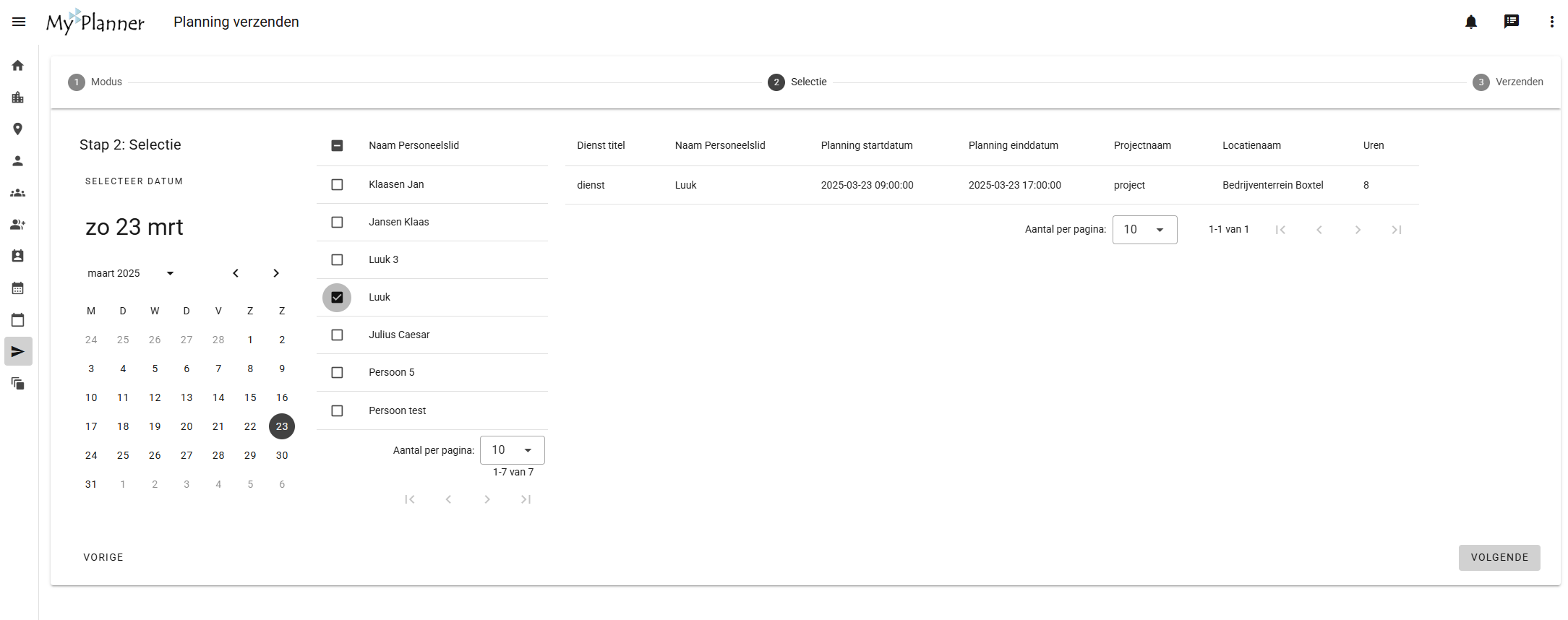Click the notifications bell icon

[x=1470, y=22]
